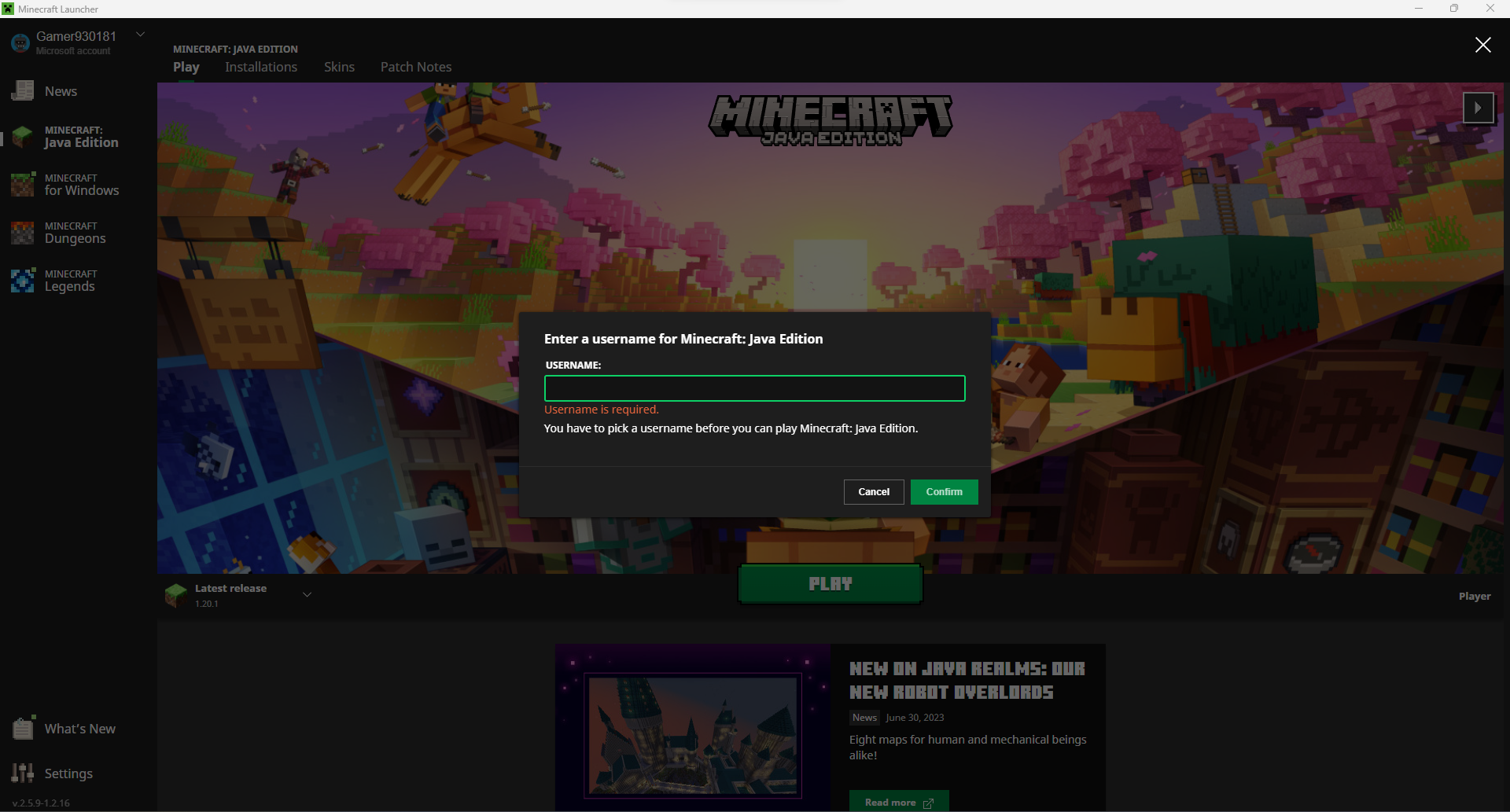This screenshot has height=812, width=1510.
Task: Select the What's New label in sidebar
Action: [x=80, y=729]
